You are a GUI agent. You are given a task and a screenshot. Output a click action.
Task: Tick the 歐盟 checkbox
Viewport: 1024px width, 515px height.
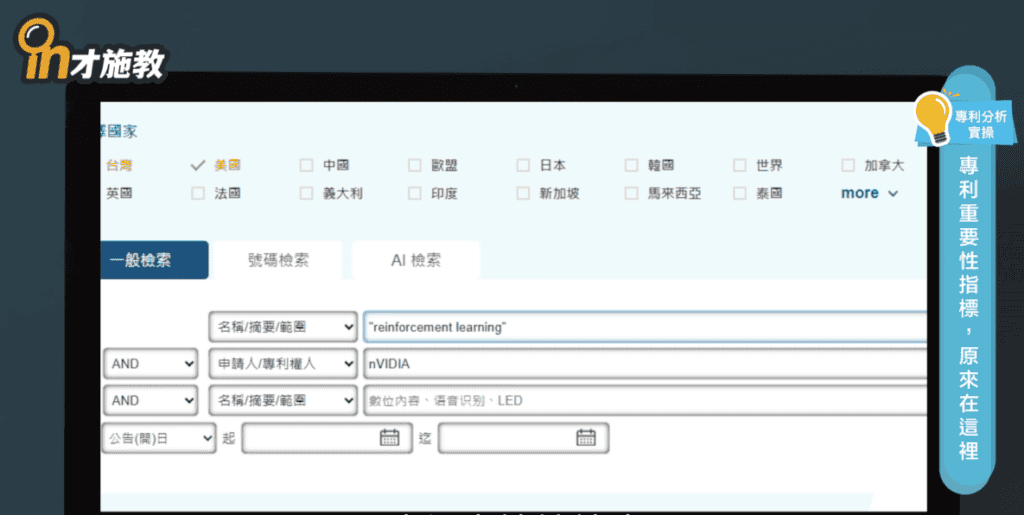pos(415,165)
